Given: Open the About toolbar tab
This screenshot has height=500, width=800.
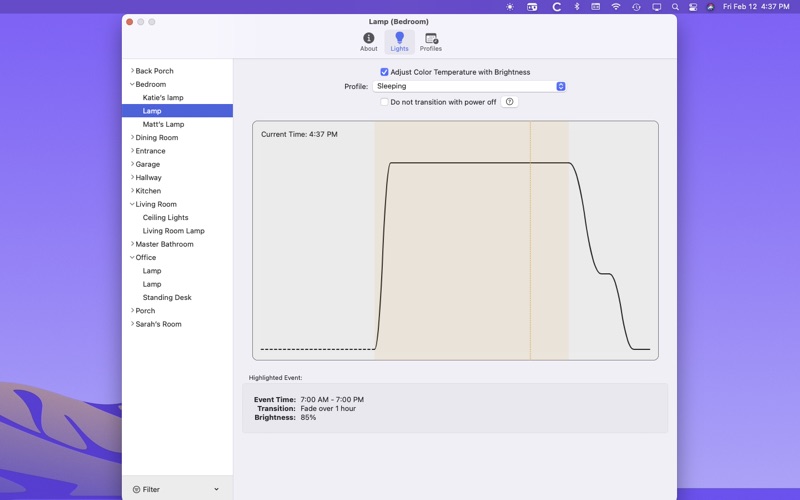Looking at the screenshot, I should [x=368, y=42].
